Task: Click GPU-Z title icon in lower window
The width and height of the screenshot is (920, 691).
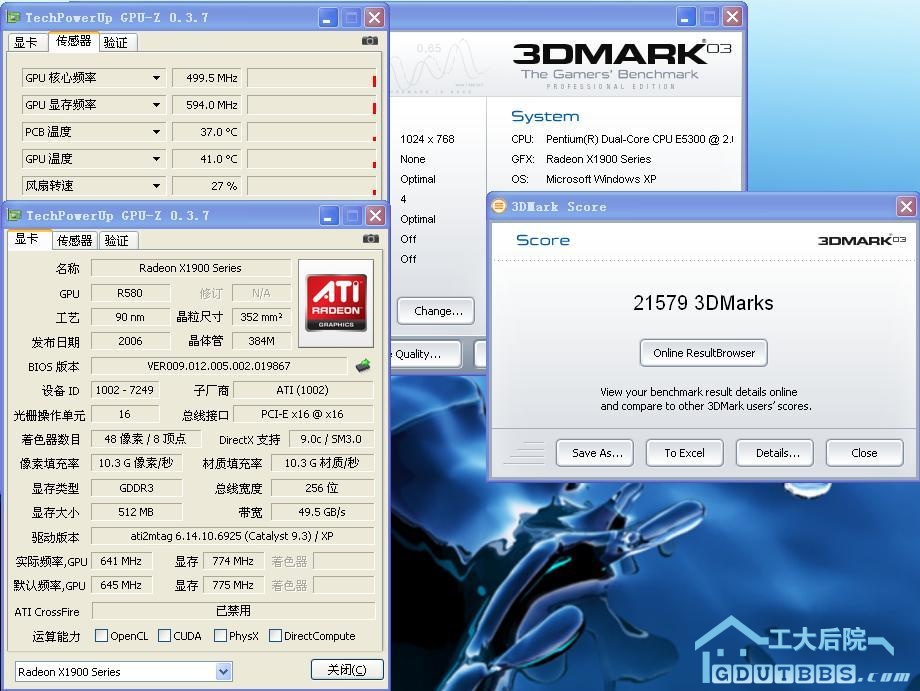Action: [x=14, y=215]
